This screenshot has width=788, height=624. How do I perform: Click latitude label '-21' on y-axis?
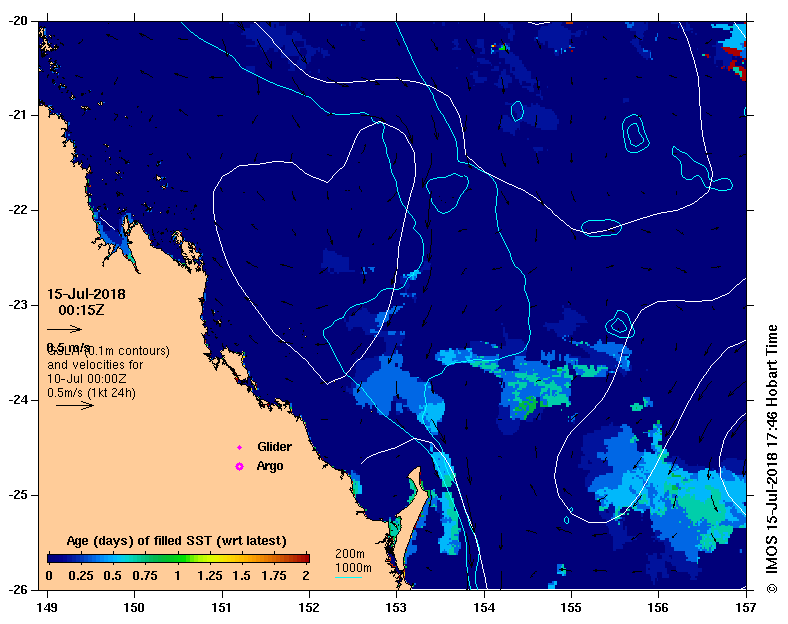pyautogui.click(x=18, y=116)
